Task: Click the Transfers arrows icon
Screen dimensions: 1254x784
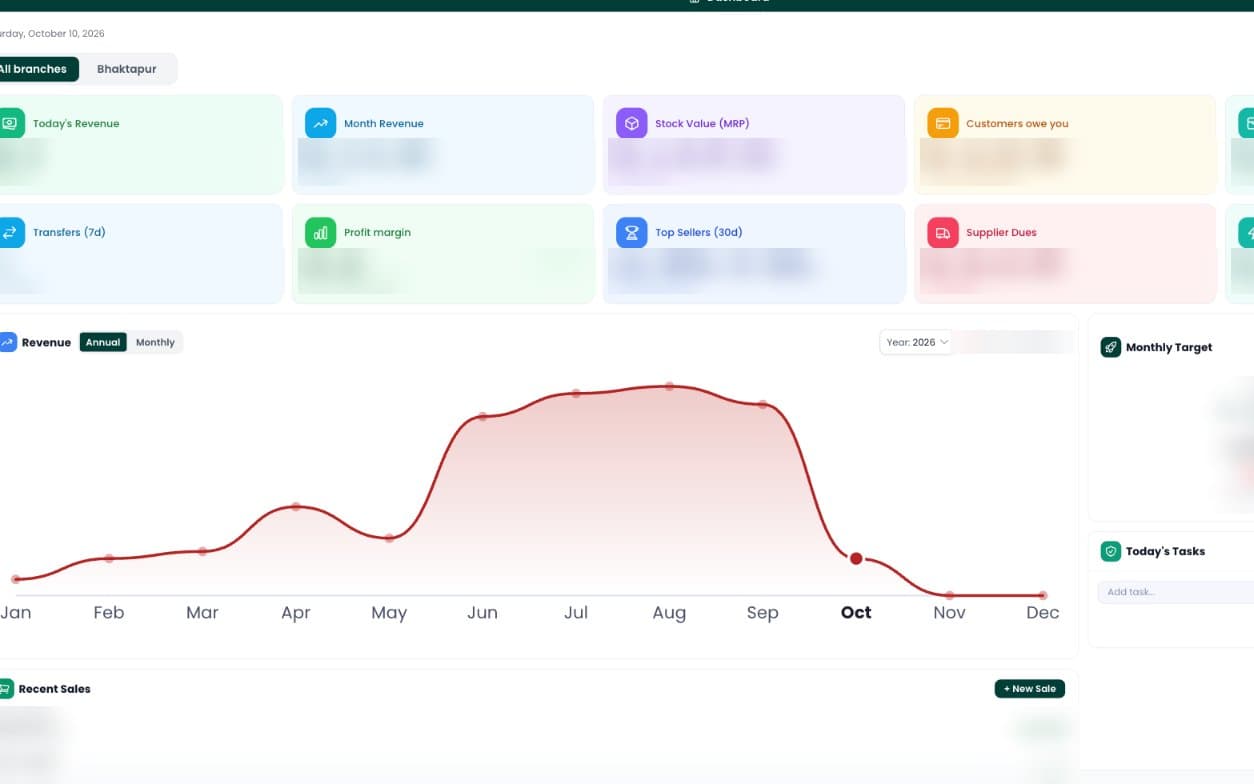Action: [10, 232]
